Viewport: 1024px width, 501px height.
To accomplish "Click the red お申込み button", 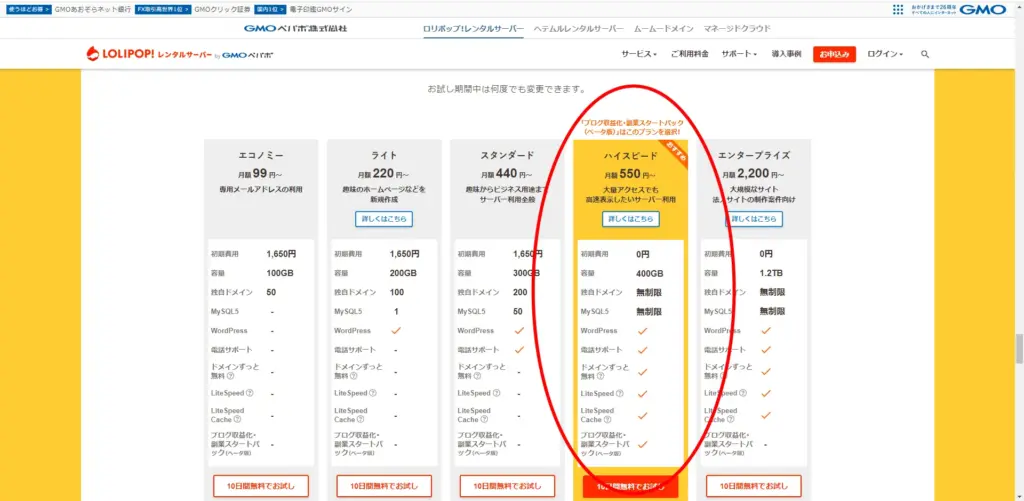I will tap(834, 55).
